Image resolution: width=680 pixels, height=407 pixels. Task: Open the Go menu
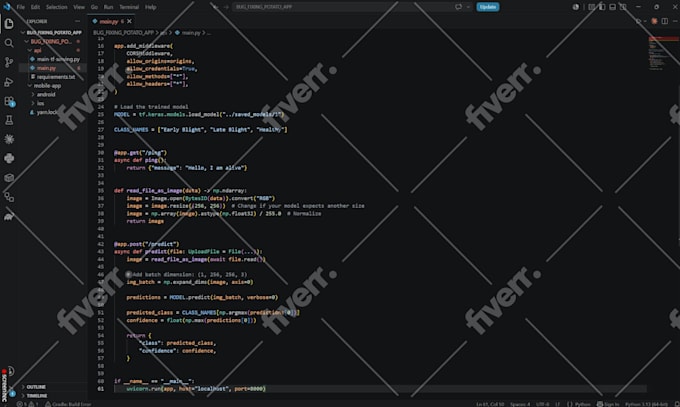click(94, 7)
